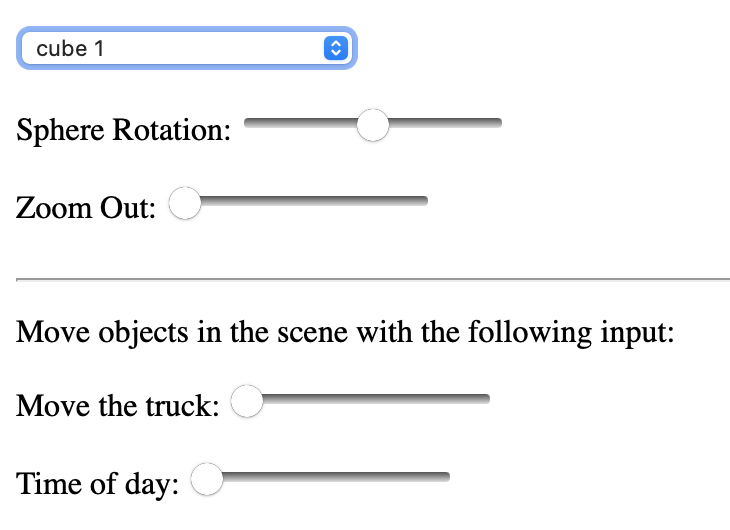Click the "Time of day:" label
The height and width of the screenshot is (530, 730).
(98, 486)
